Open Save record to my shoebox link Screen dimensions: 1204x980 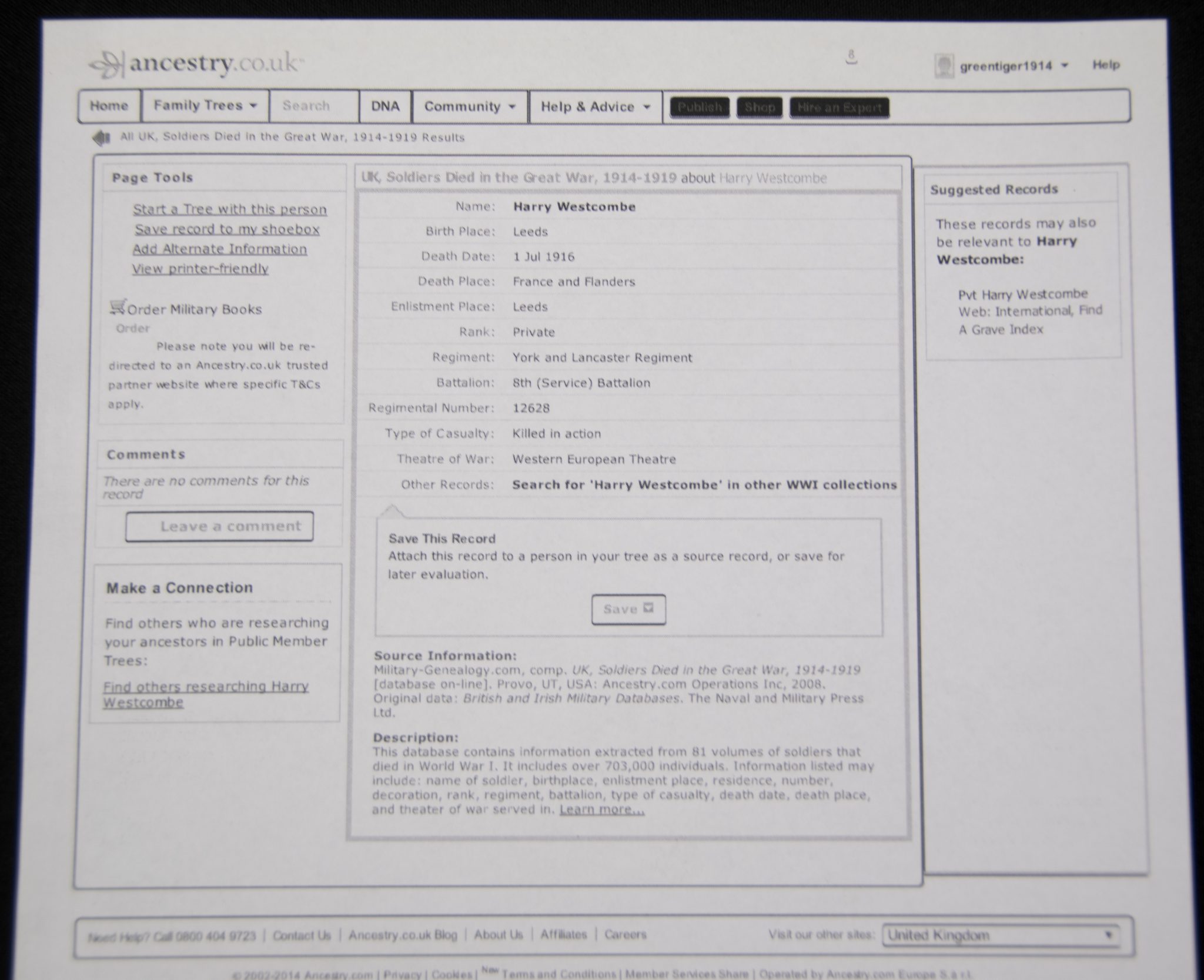[x=227, y=229]
